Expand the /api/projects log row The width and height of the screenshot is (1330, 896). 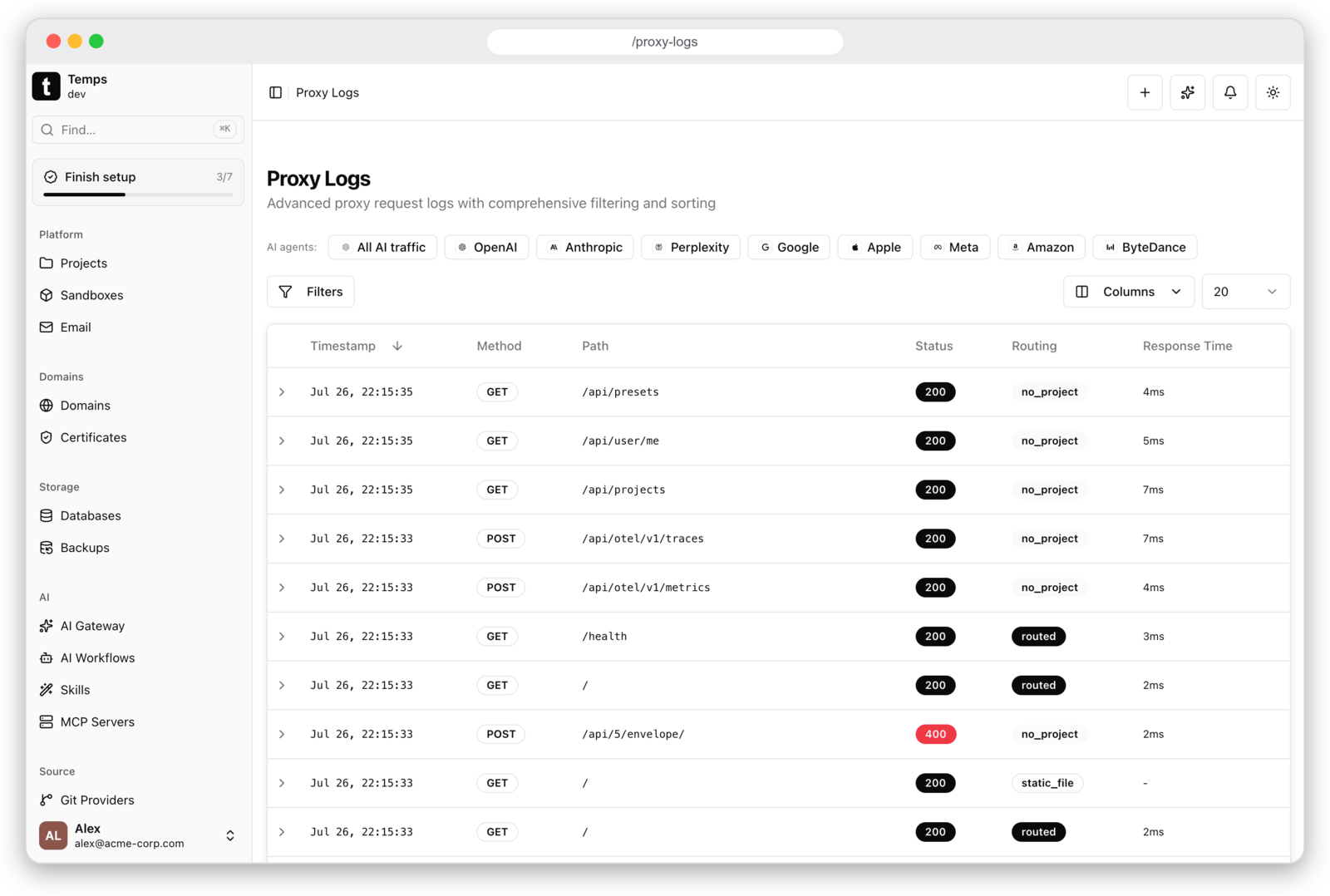pos(282,490)
